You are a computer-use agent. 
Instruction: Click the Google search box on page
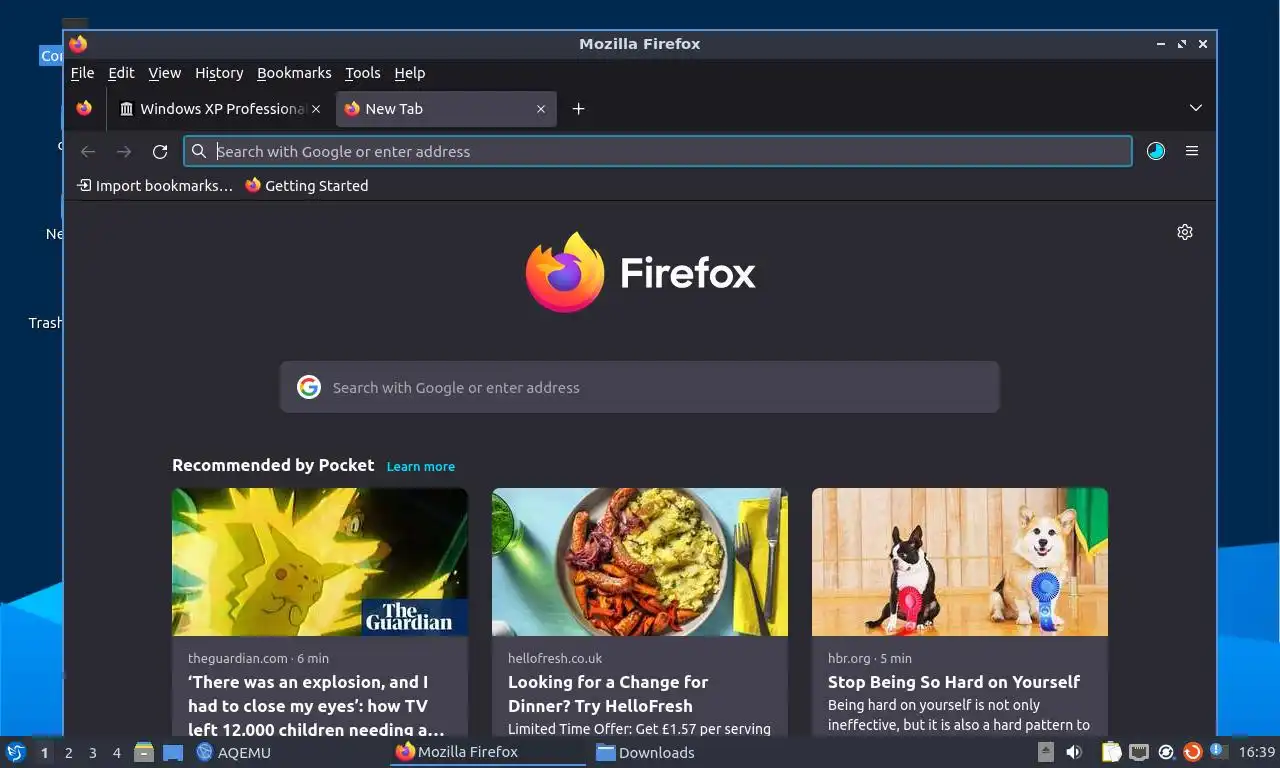pyautogui.click(x=640, y=387)
